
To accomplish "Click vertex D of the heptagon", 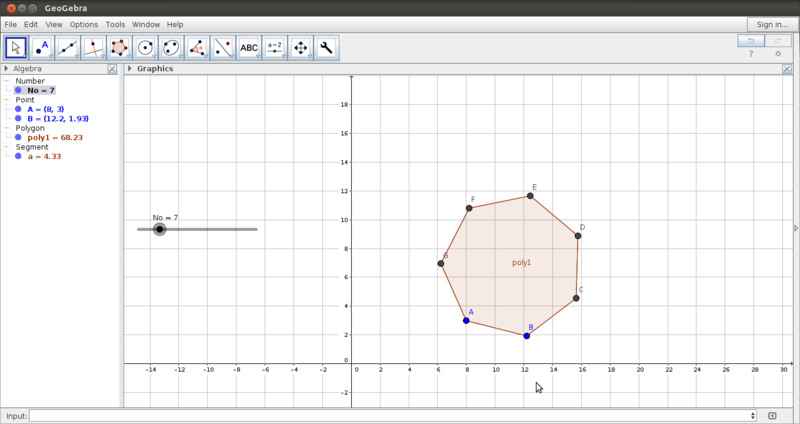I will [x=578, y=236].
